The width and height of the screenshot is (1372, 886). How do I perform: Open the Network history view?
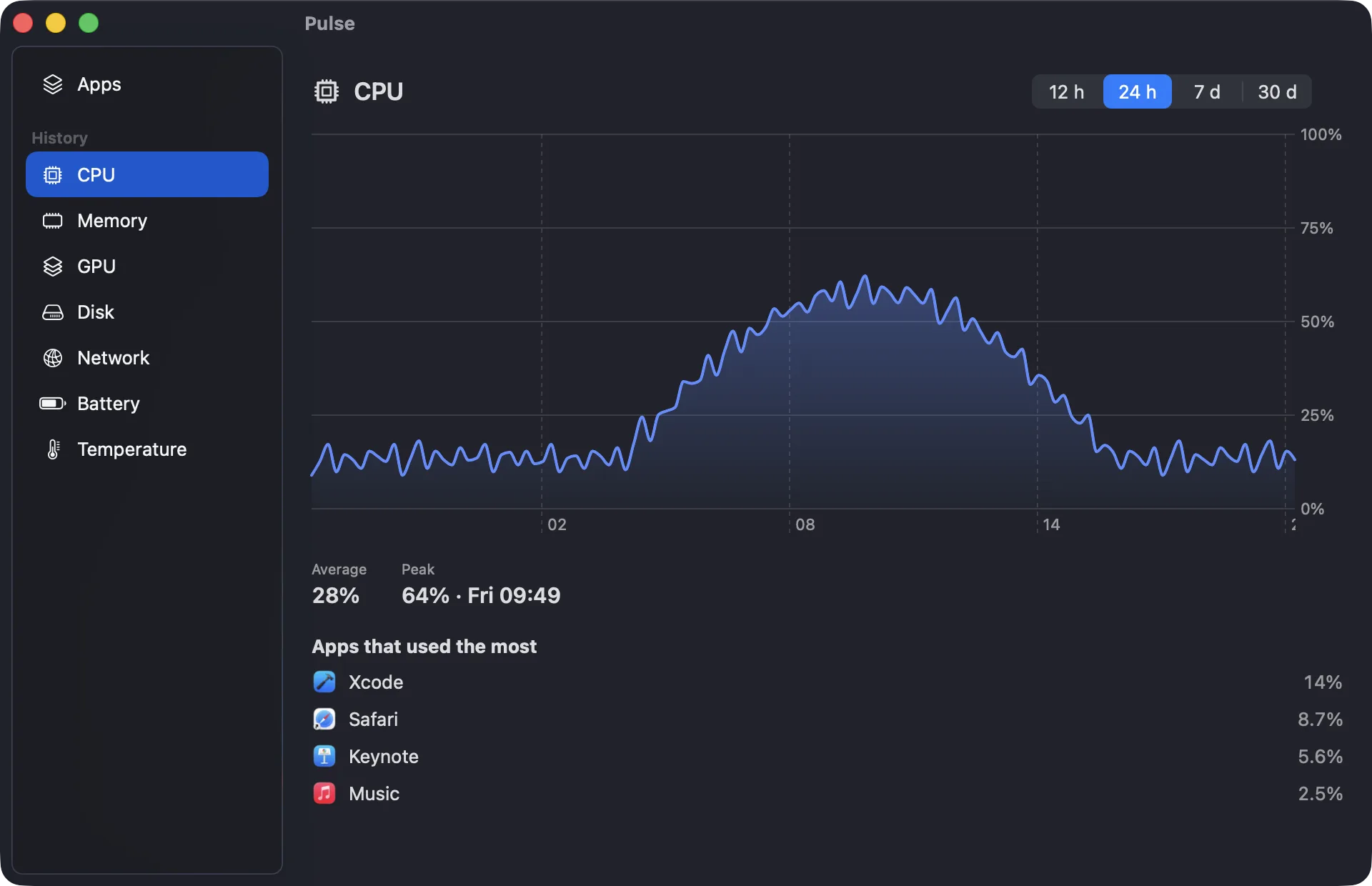tap(147, 358)
